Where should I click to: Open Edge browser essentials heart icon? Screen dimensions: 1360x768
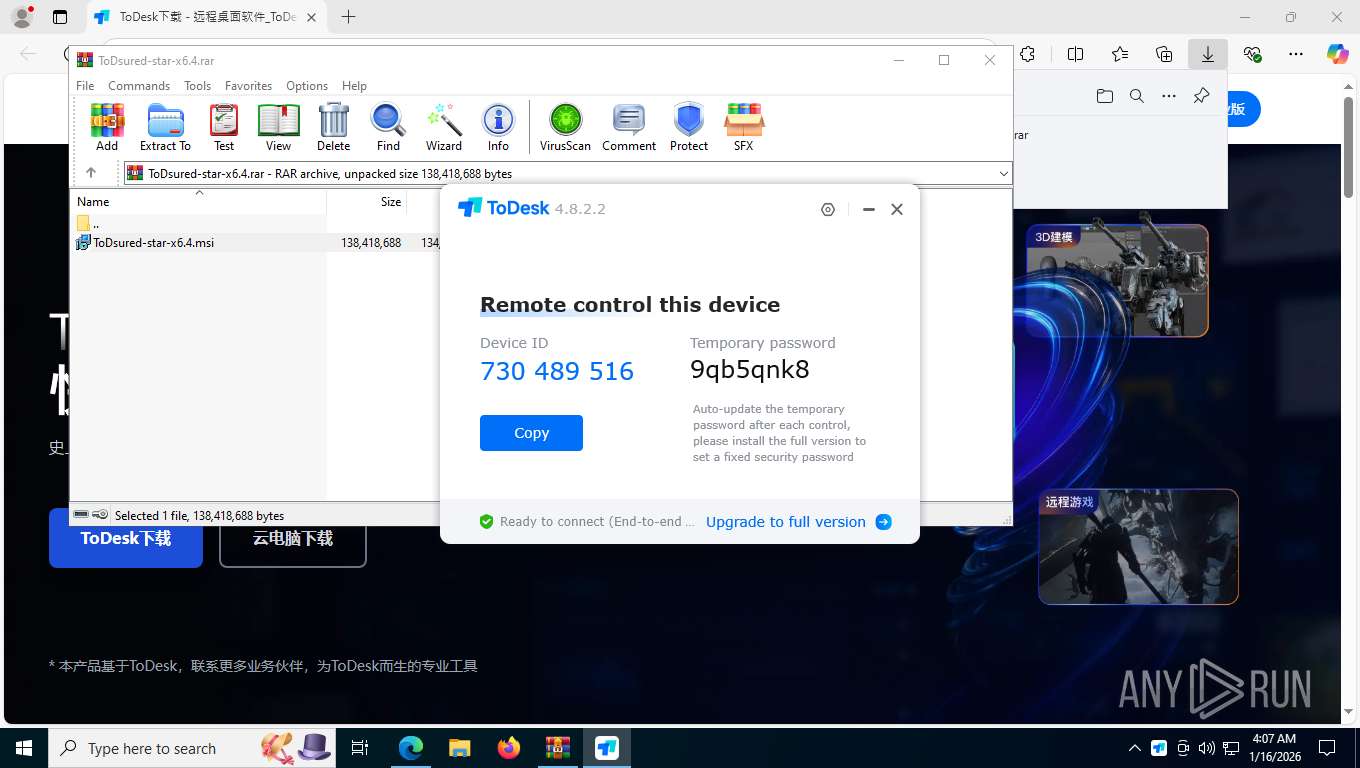coord(1252,55)
